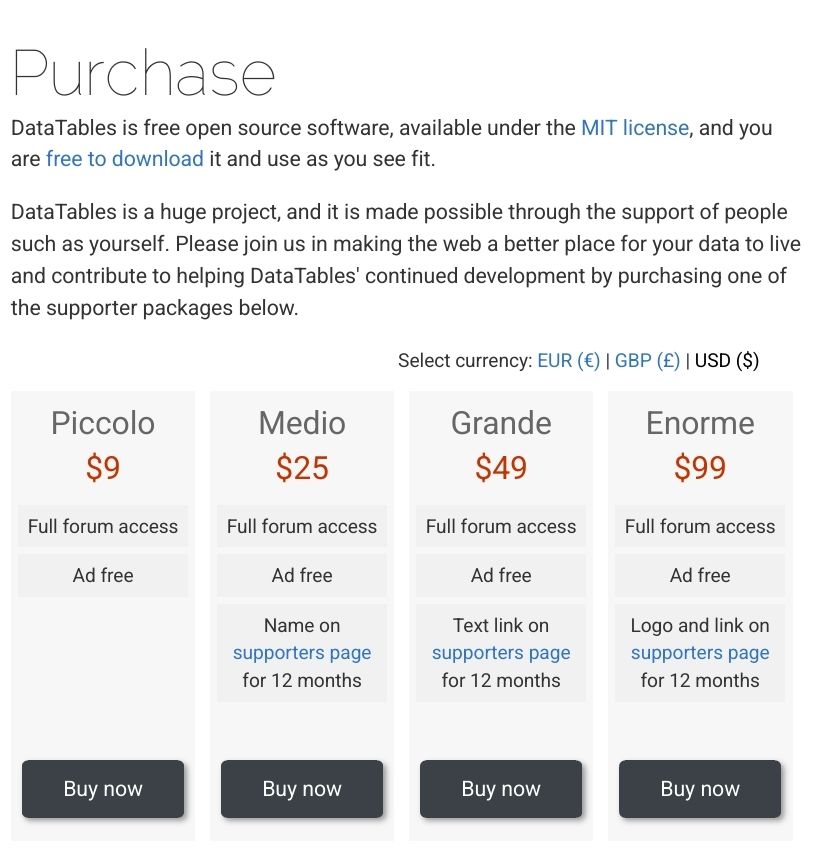Buy the Piccolo package now
This screenshot has width=815, height=867.
tap(103, 789)
